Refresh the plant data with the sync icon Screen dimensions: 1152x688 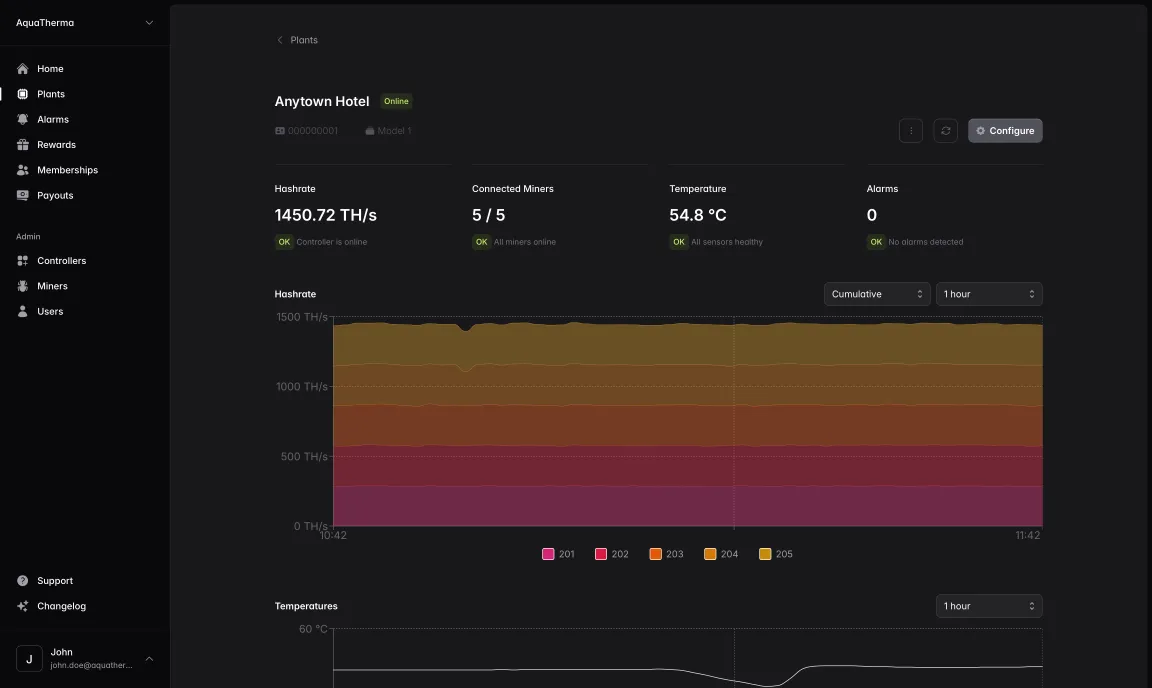pyautogui.click(x=945, y=130)
